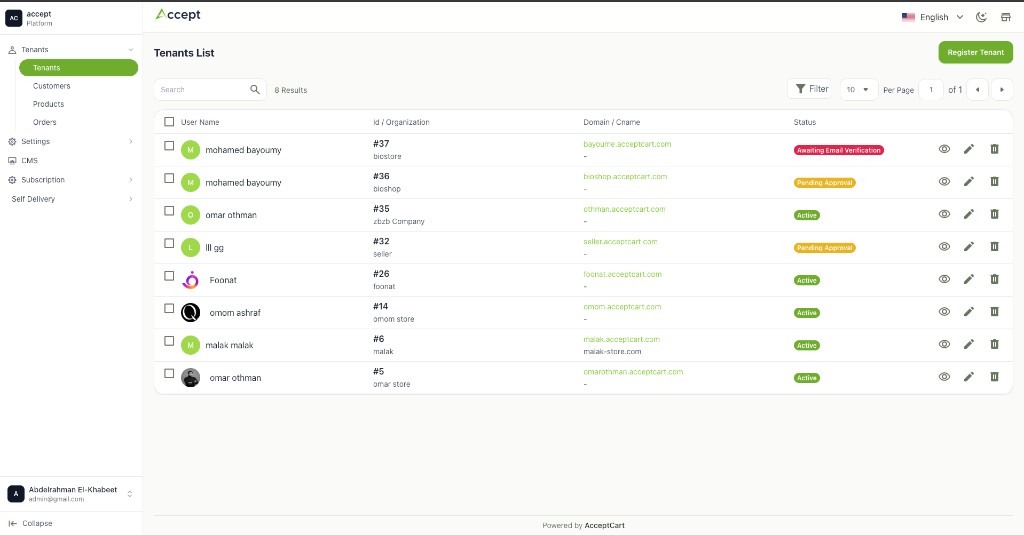The image size is (1024, 535).
Task: Check the box for omom ashraf #14
Action: pos(169,308)
